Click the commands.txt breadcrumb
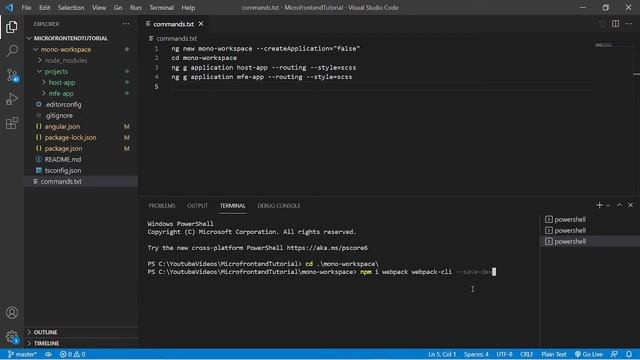640x360 pixels. 173,38
